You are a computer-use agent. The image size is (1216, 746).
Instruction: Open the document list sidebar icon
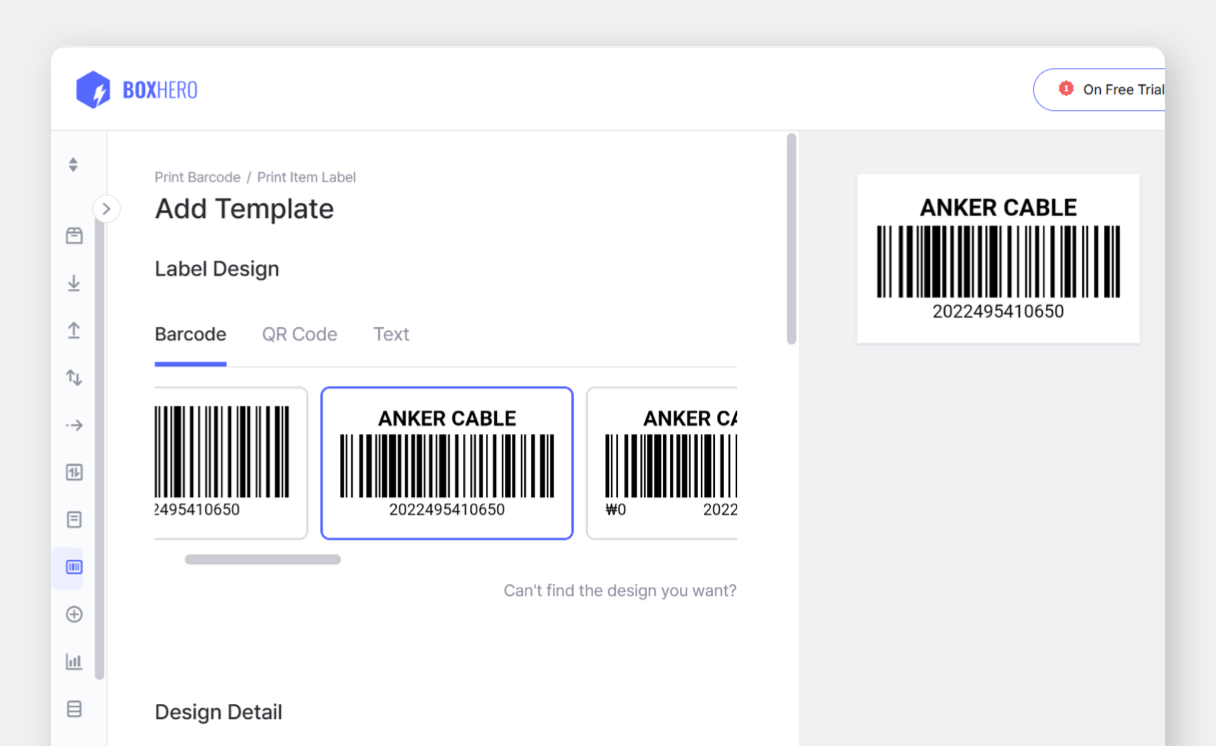[x=74, y=520]
